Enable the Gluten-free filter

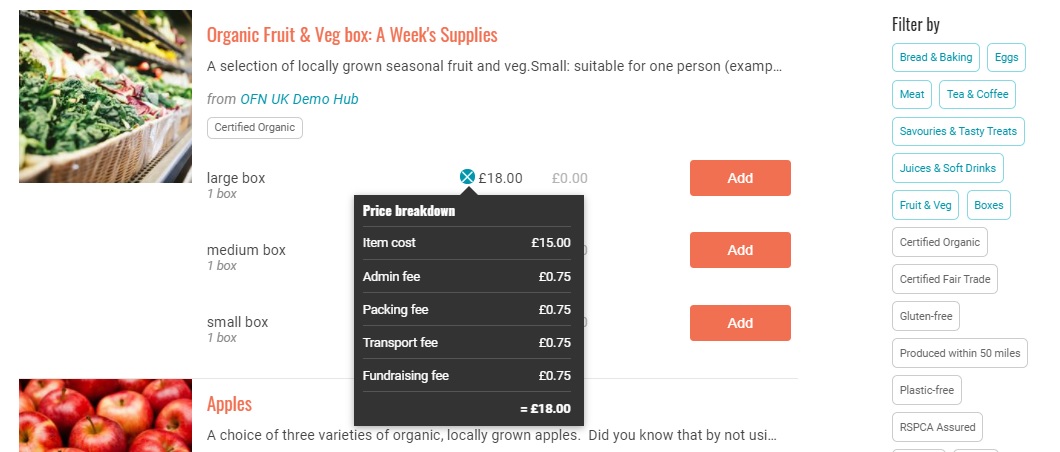tap(925, 316)
